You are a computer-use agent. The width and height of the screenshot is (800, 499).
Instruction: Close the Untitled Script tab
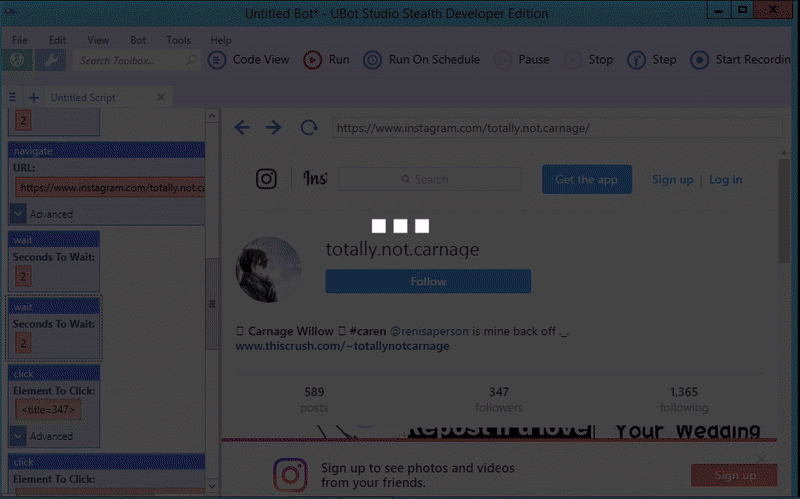click(161, 97)
